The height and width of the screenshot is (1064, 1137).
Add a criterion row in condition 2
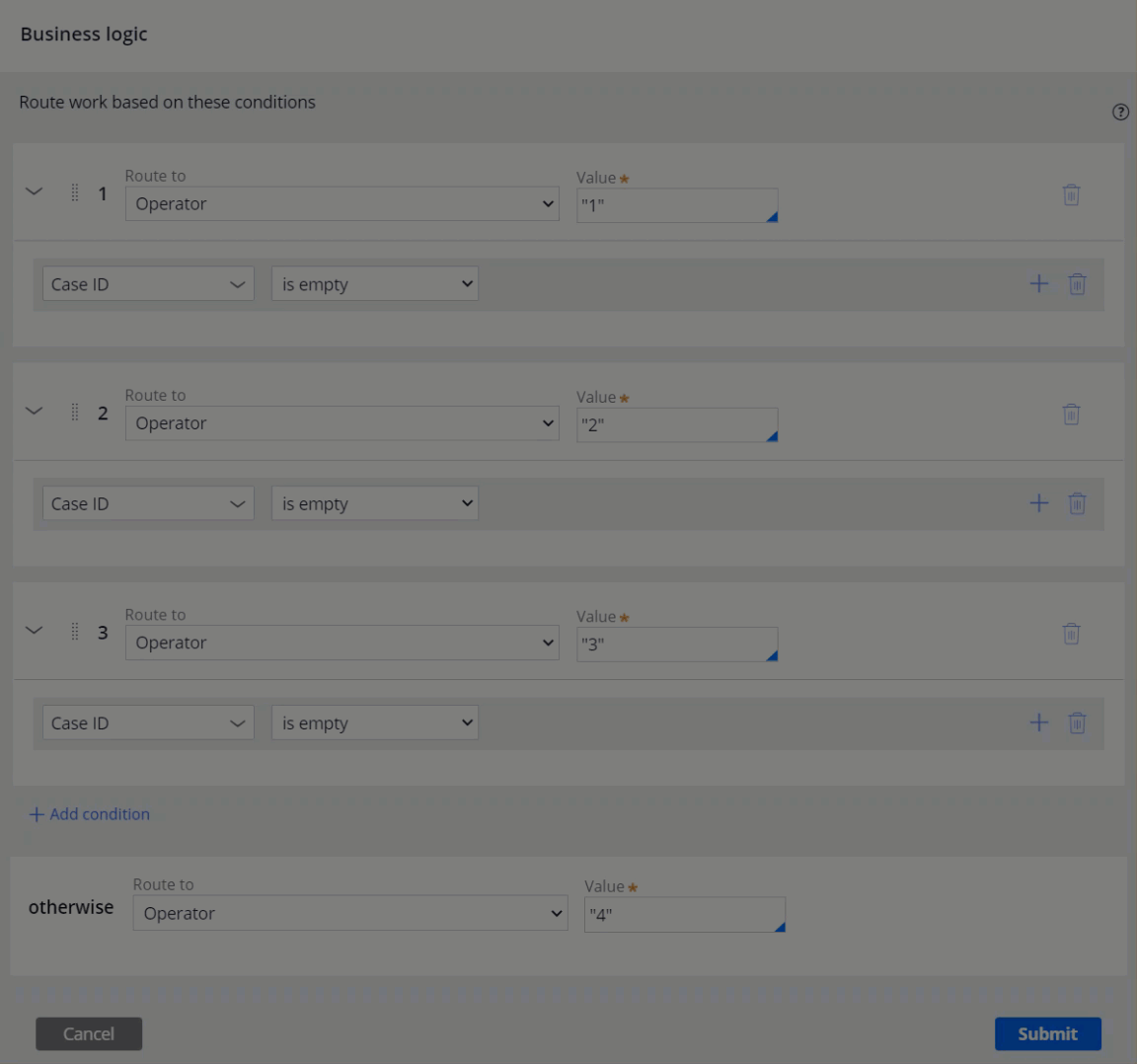[x=1038, y=503]
